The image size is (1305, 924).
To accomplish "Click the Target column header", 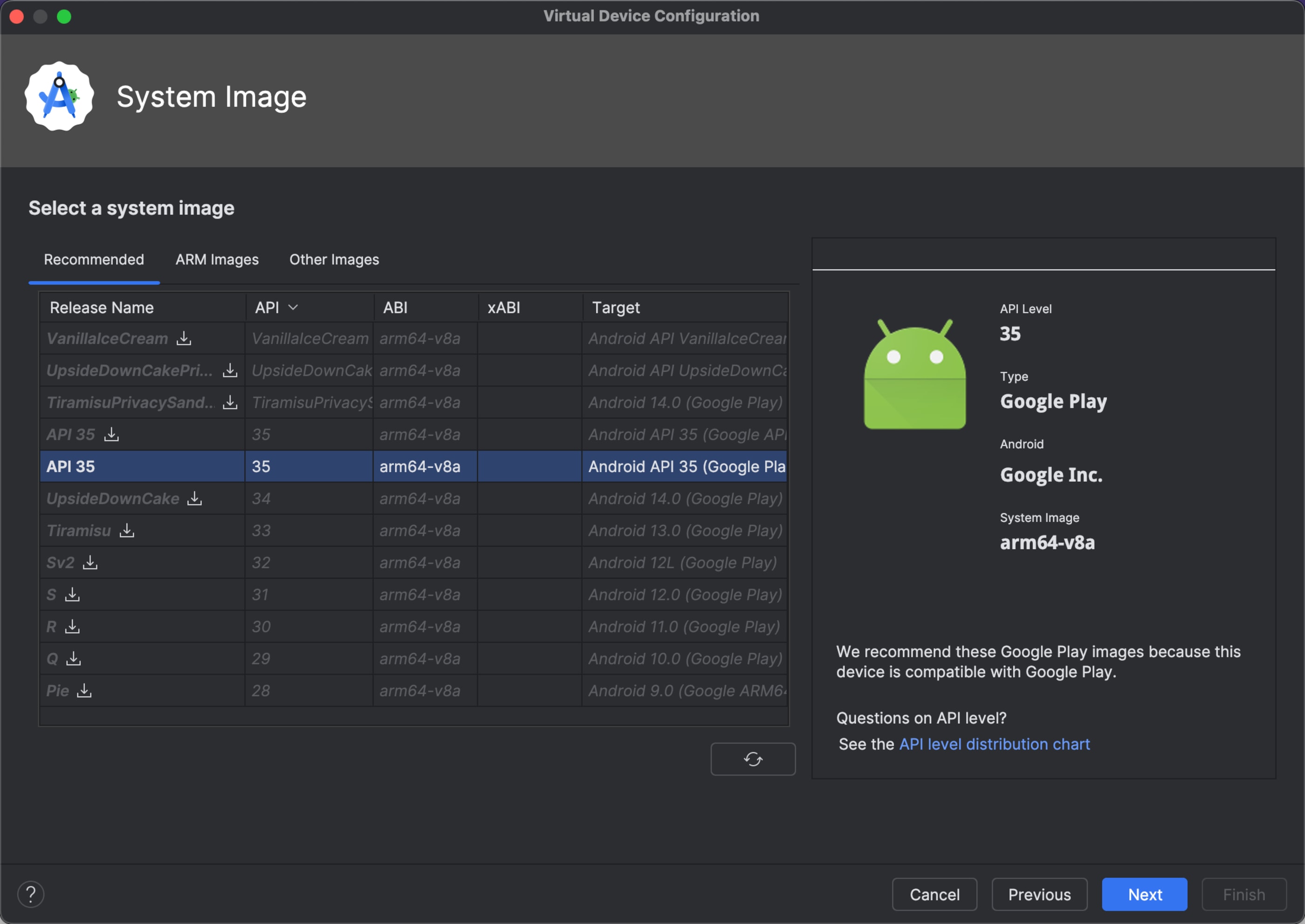I will pyautogui.click(x=616, y=308).
